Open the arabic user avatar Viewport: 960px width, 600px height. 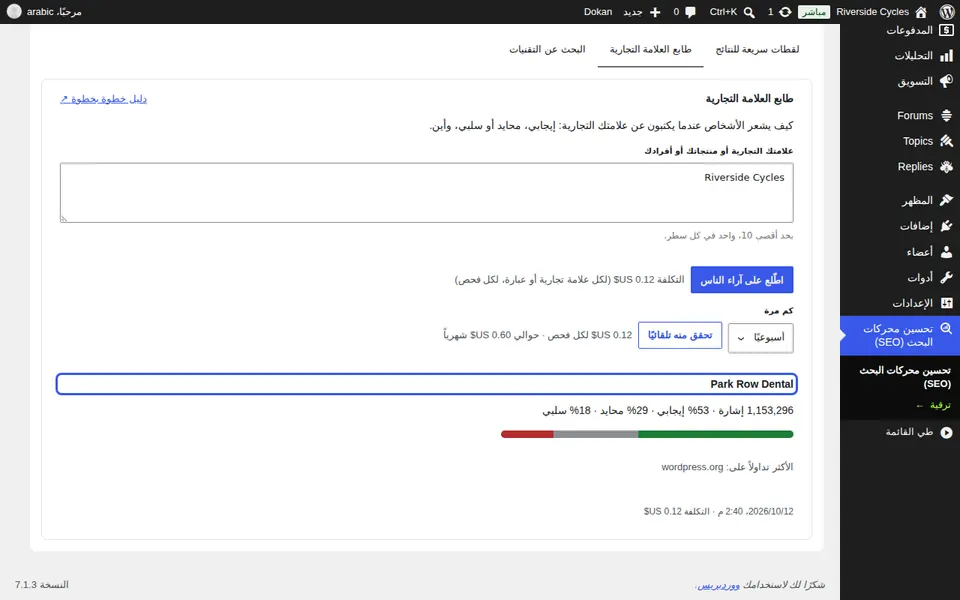pyautogui.click(x=14, y=12)
